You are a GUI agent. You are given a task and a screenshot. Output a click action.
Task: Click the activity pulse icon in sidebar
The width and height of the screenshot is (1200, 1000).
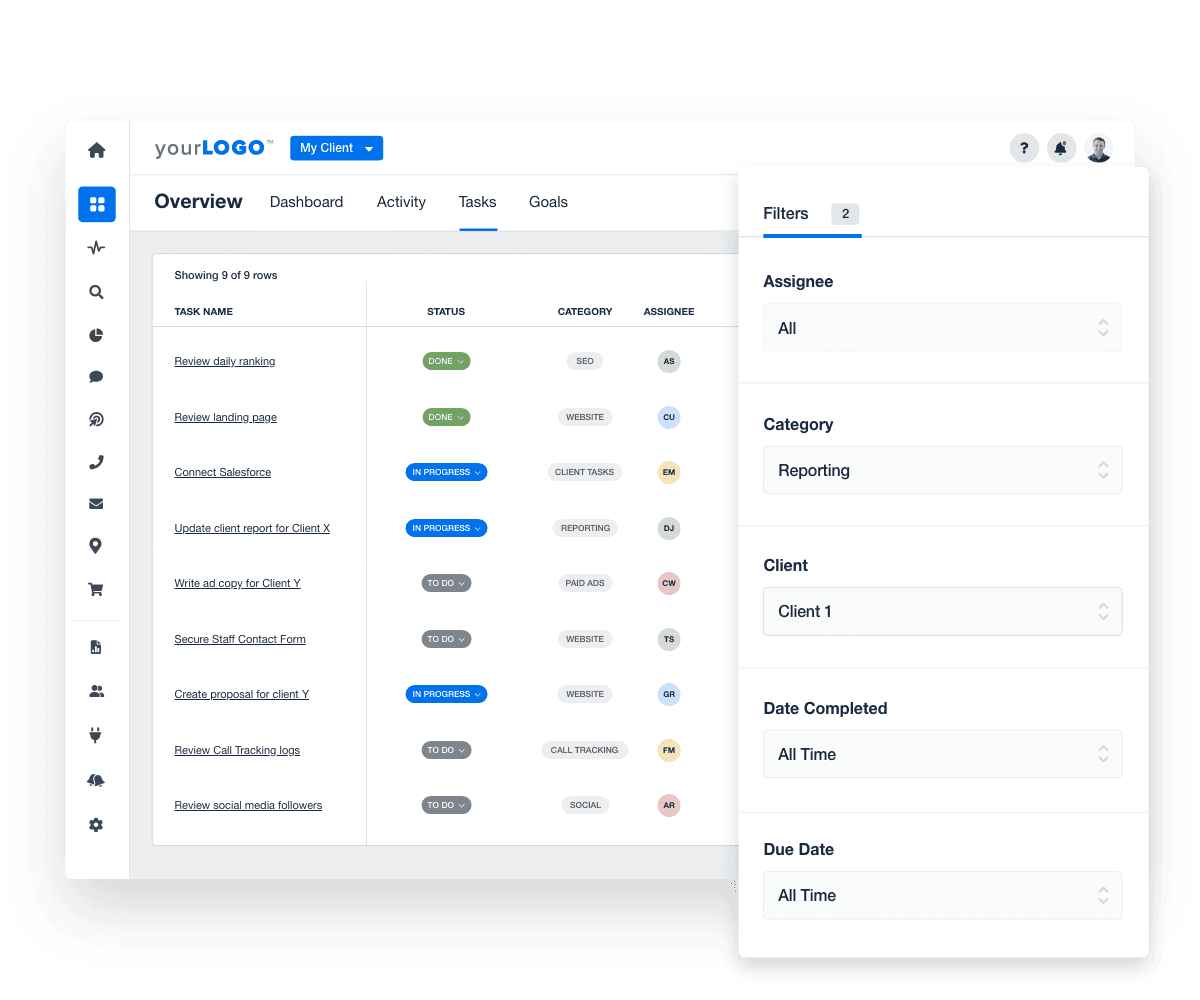[x=96, y=247]
